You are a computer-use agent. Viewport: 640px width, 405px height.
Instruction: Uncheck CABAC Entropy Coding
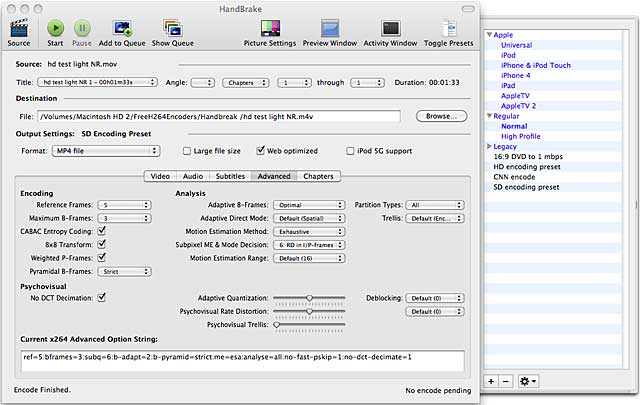click(x=102, y=231)
